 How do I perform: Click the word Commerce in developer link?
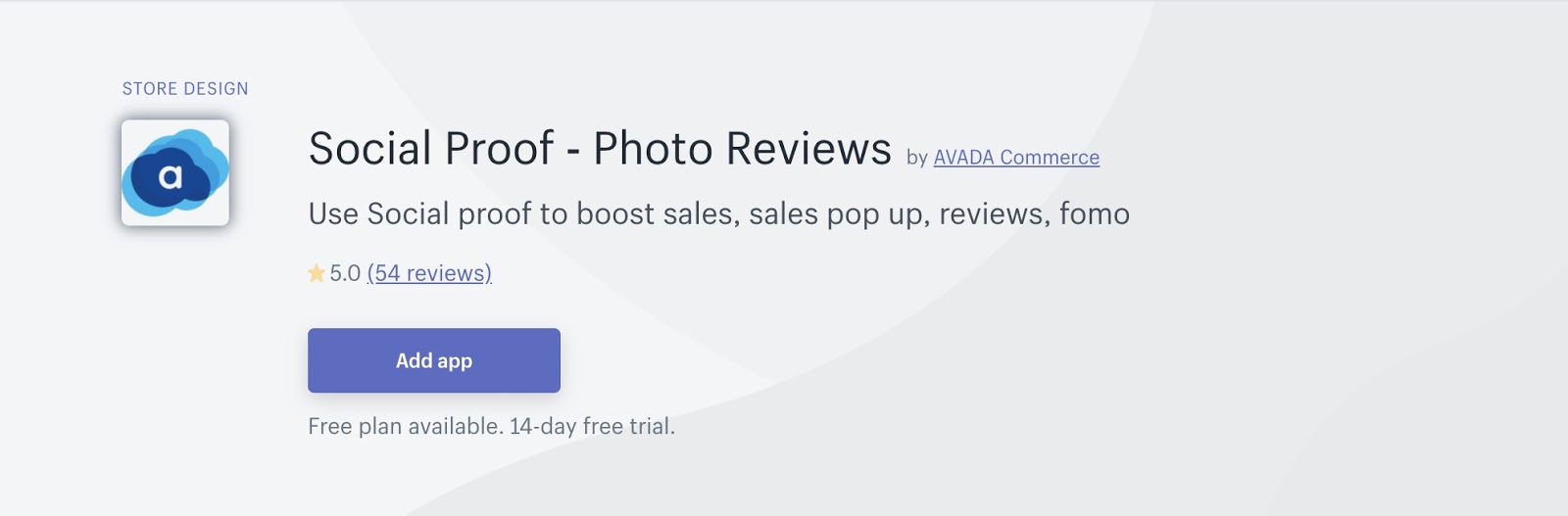(x=1050, y=158)
